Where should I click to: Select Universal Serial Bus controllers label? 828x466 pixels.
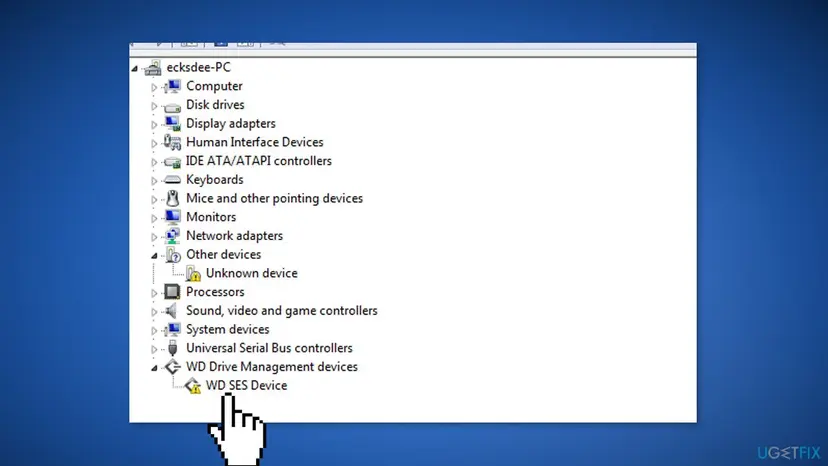pyautogui.click(x=269, y=348)
